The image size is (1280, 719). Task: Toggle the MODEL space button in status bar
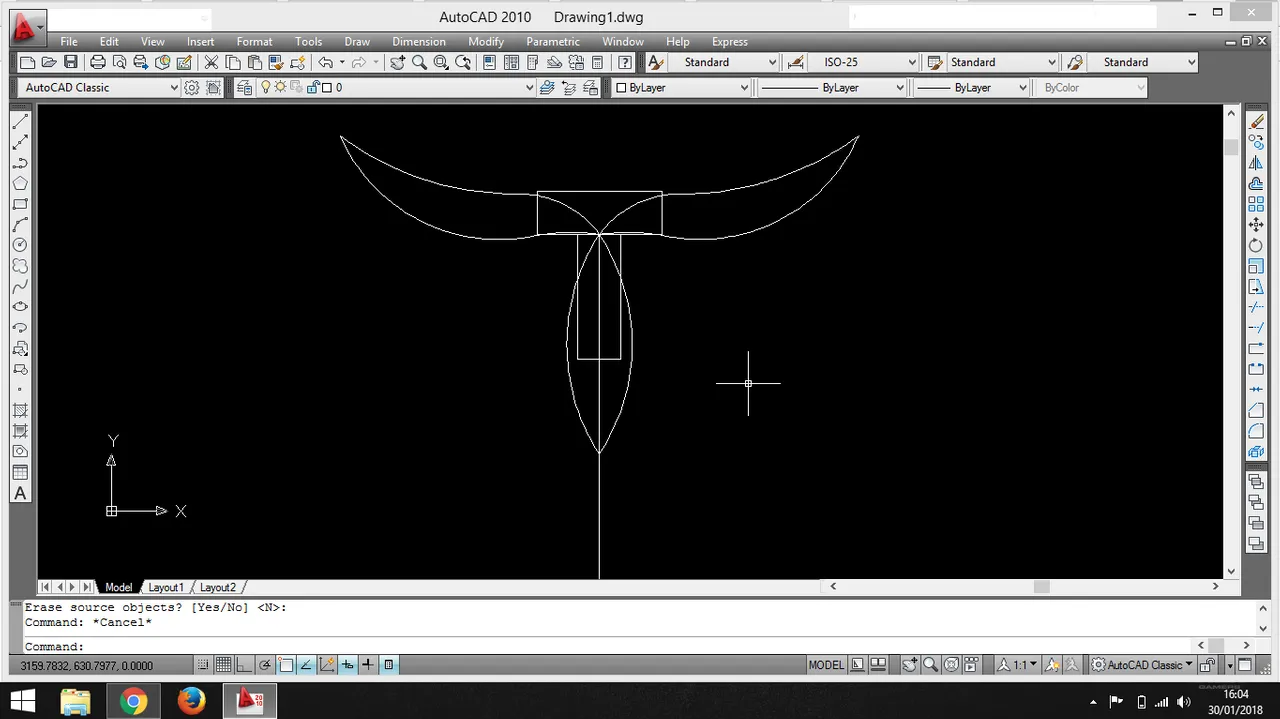click(x=826, y=665)
